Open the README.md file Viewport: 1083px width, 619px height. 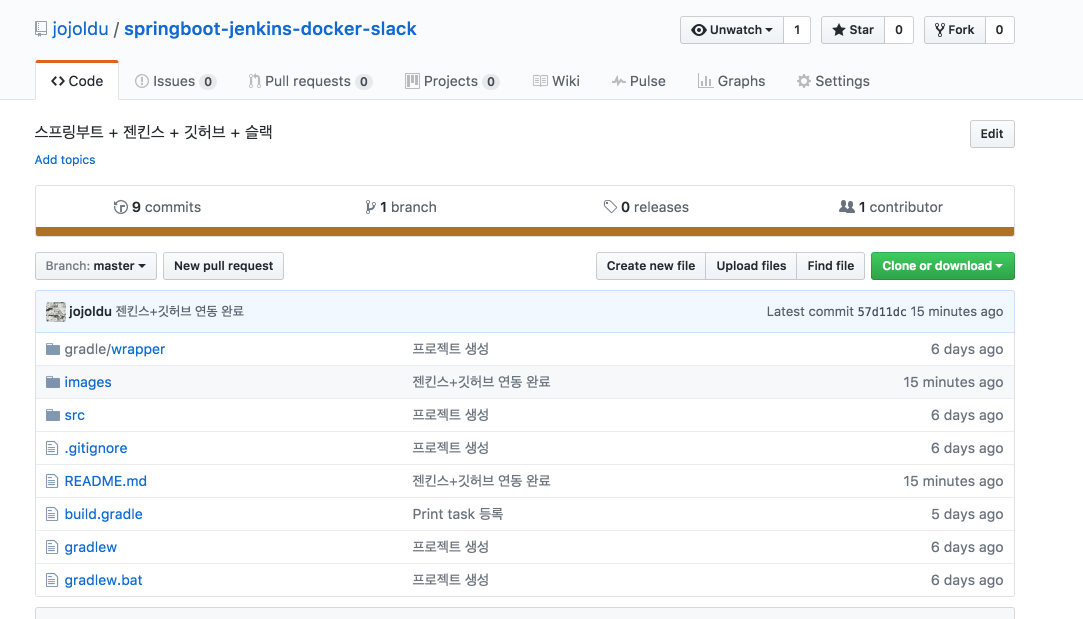click(106, 481)
